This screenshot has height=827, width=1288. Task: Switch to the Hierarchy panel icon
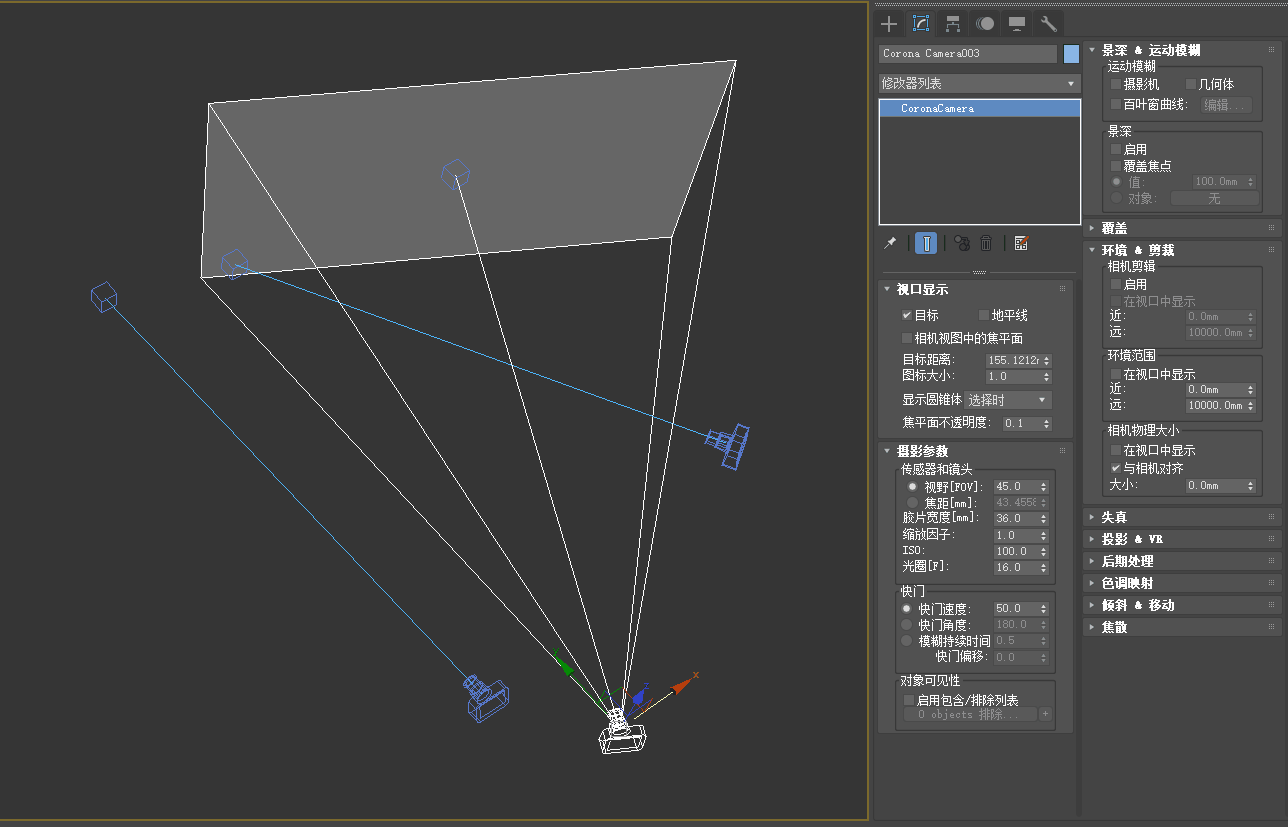(x=953, y=24)
